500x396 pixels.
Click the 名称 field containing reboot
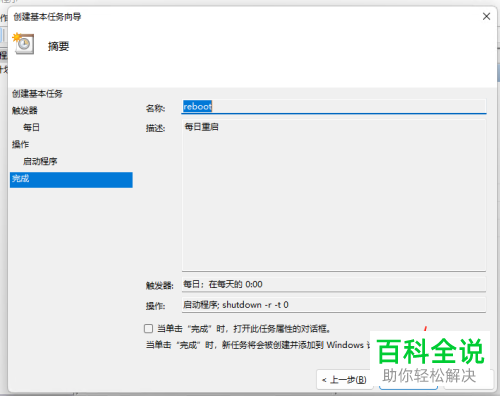coord(334,107)
